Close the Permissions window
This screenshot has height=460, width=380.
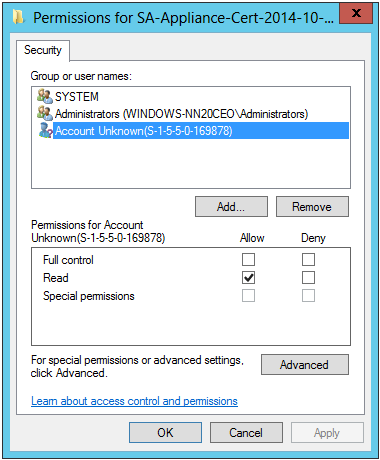[x=356, y=14]
